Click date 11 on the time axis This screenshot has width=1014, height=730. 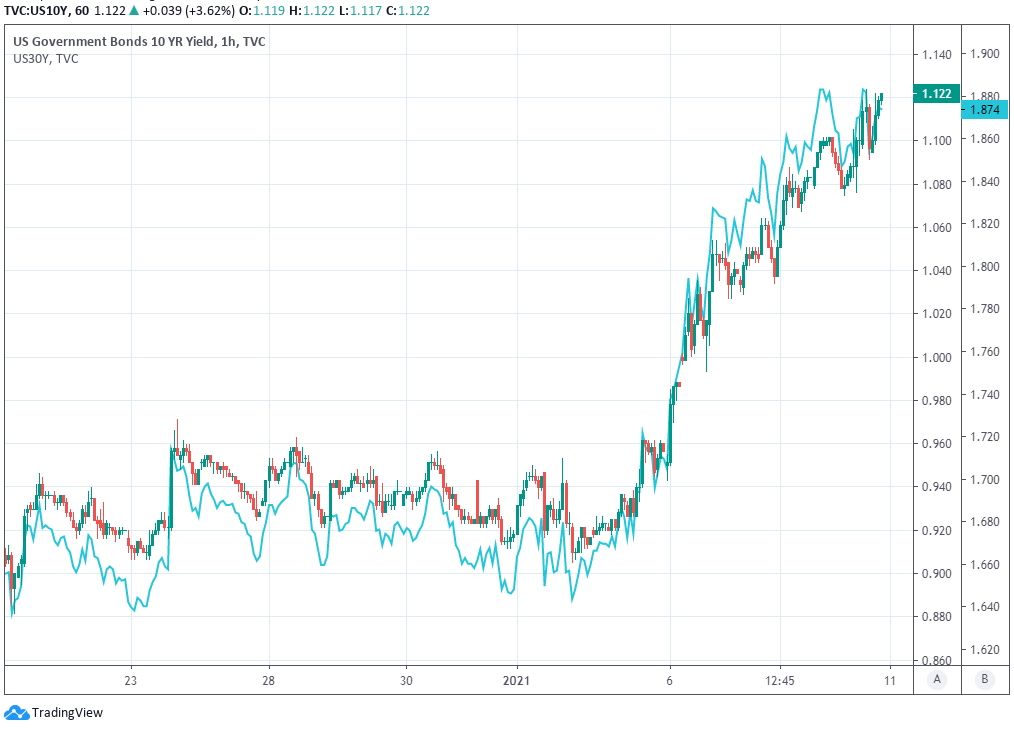(x=890, y=680)
